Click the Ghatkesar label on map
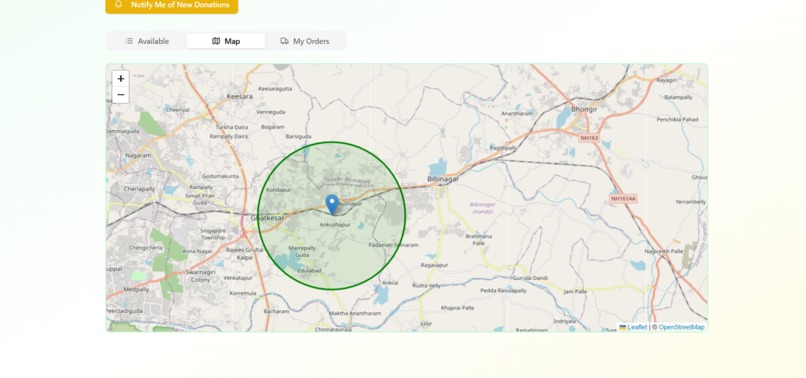806x378 pixels. coord(267,218)
